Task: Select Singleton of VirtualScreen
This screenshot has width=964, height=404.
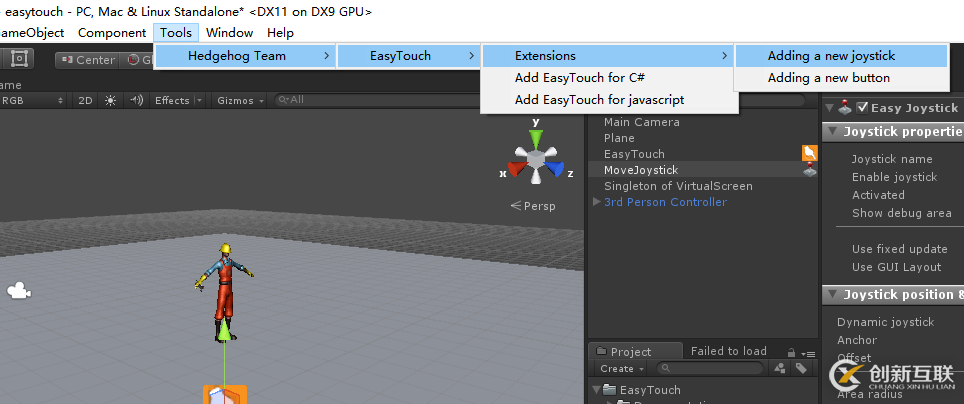Action: (x=678, y=186)
